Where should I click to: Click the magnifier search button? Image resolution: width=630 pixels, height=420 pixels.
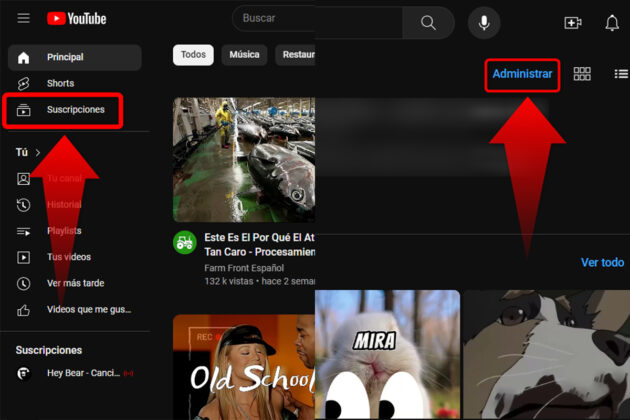[x=428, y=23]
